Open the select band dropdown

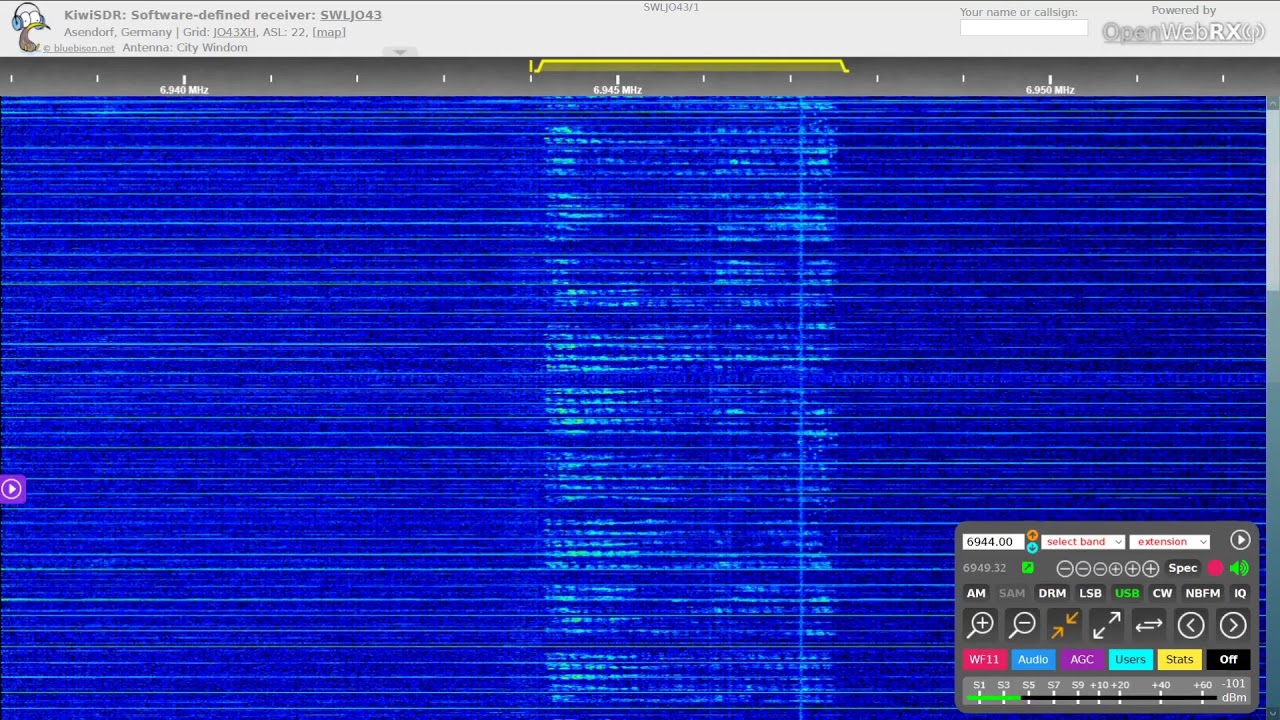(1083, 542)
